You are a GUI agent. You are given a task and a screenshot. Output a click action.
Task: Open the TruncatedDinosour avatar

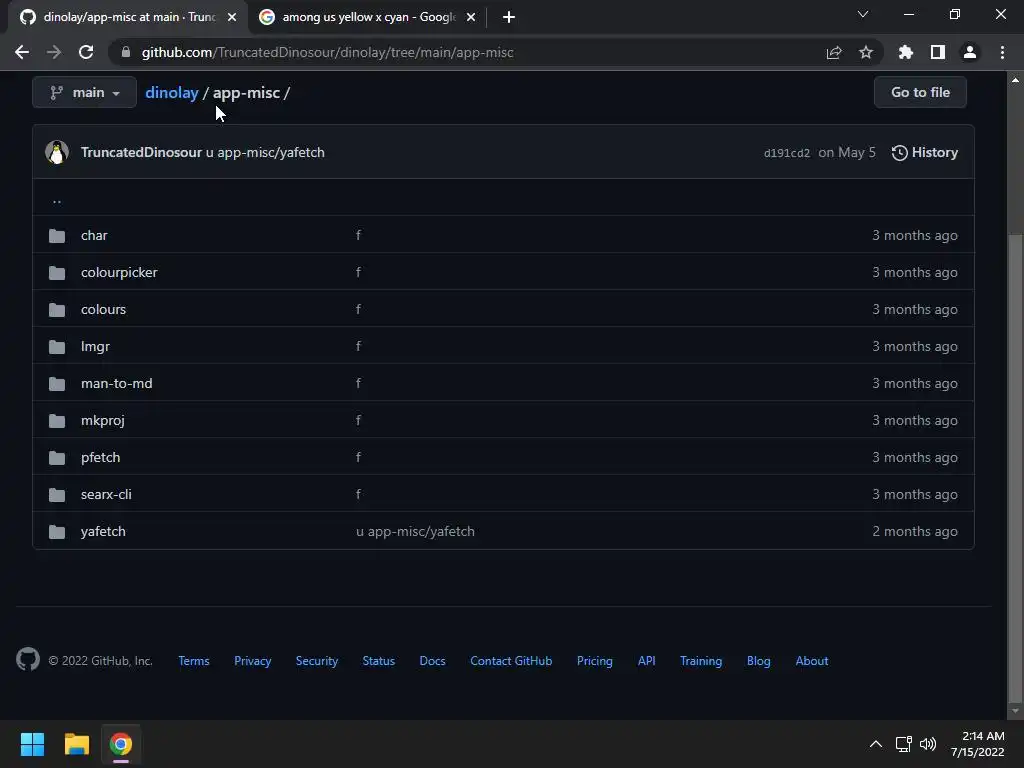tap(57, 152)
